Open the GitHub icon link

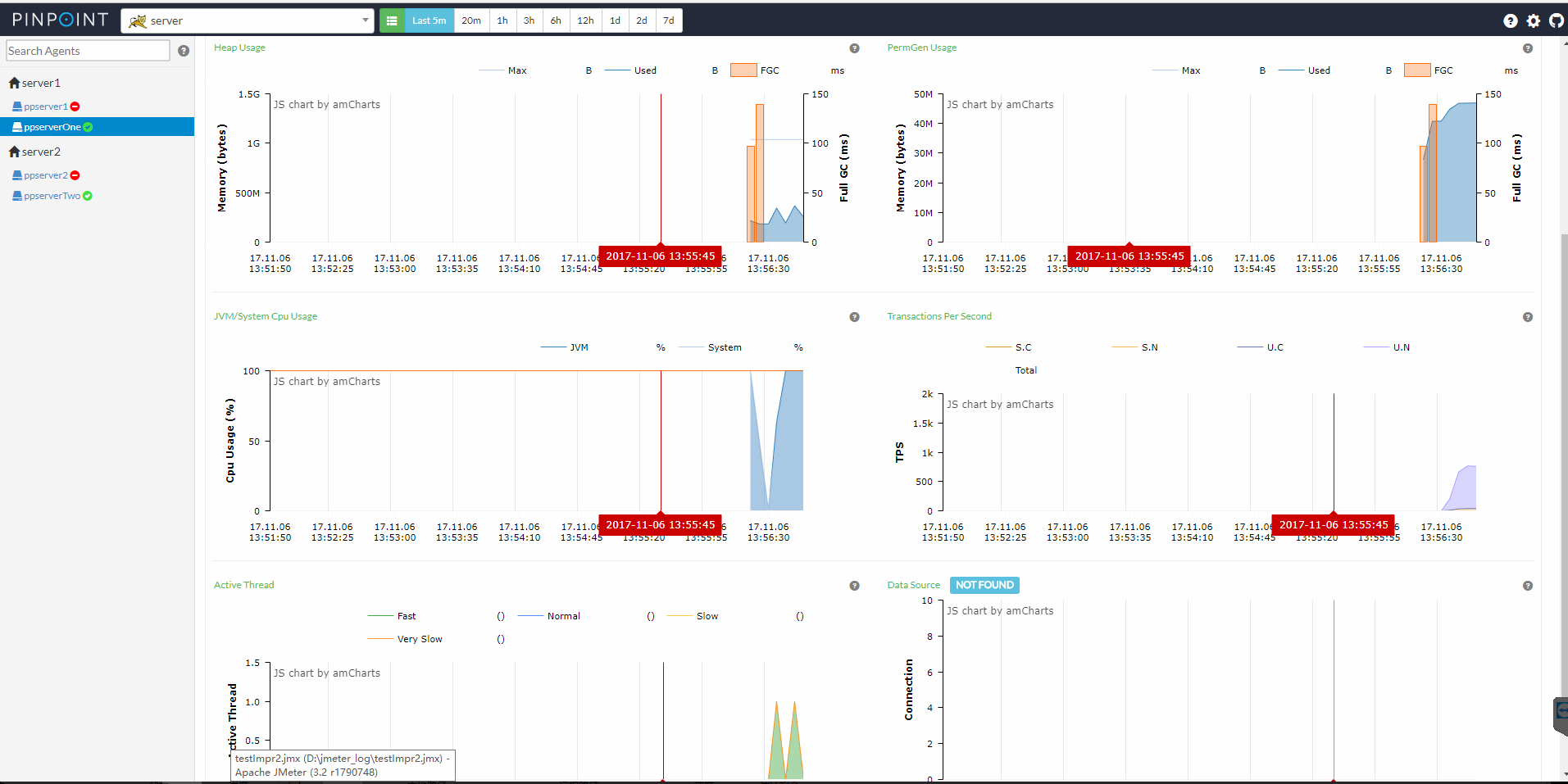tap(1556, 20)
